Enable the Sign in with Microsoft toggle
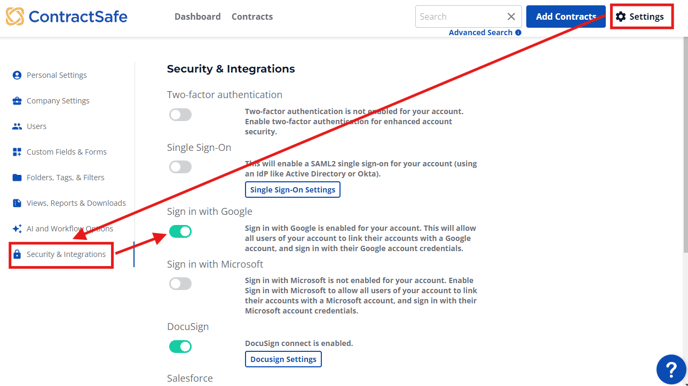688x386 pixels. [180, 283]
